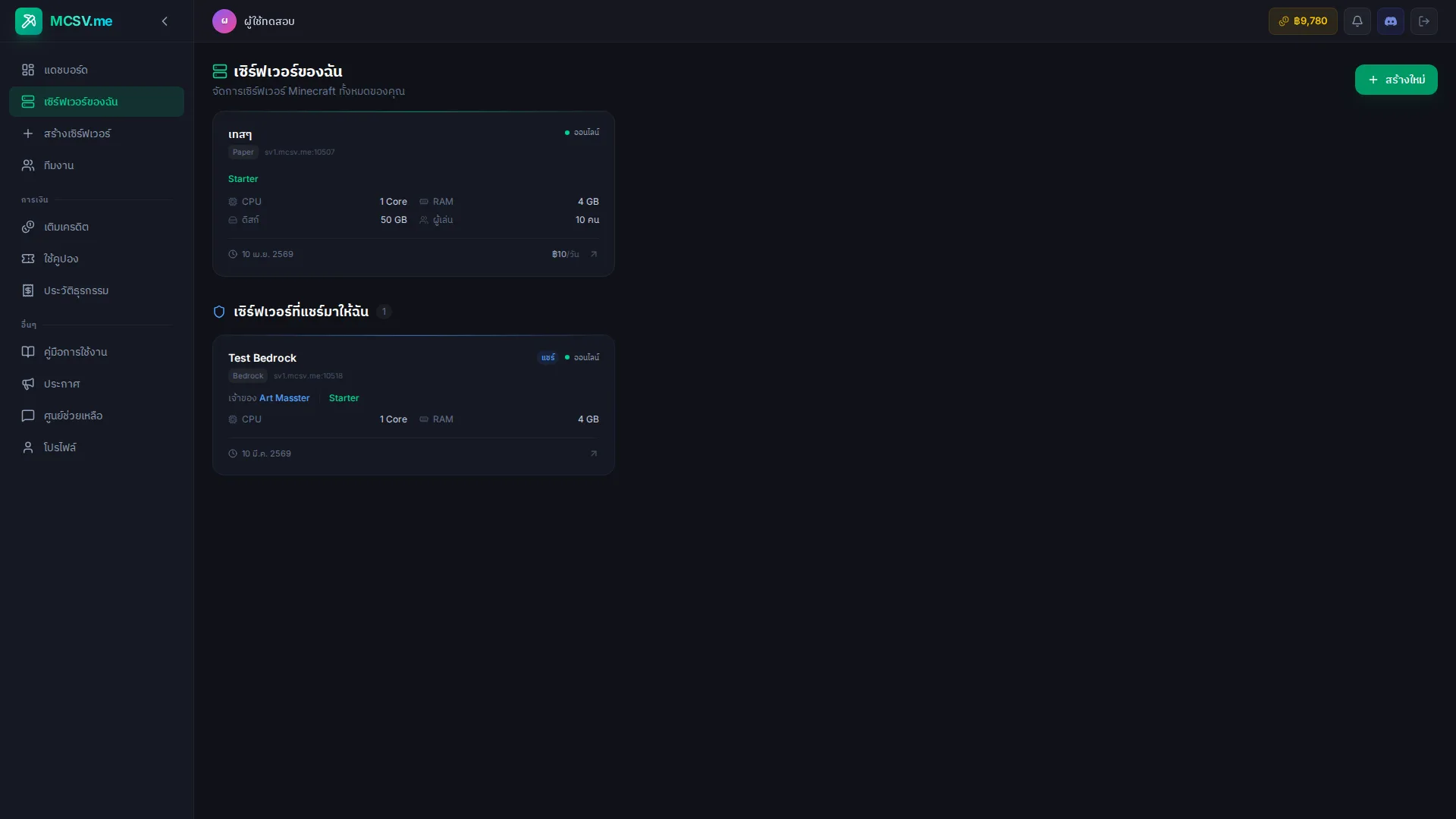This screenshot has height=819, width=1456.
Task: Open โปรไฟล์ profile in sidebar
Action: (x=59, y=447)
